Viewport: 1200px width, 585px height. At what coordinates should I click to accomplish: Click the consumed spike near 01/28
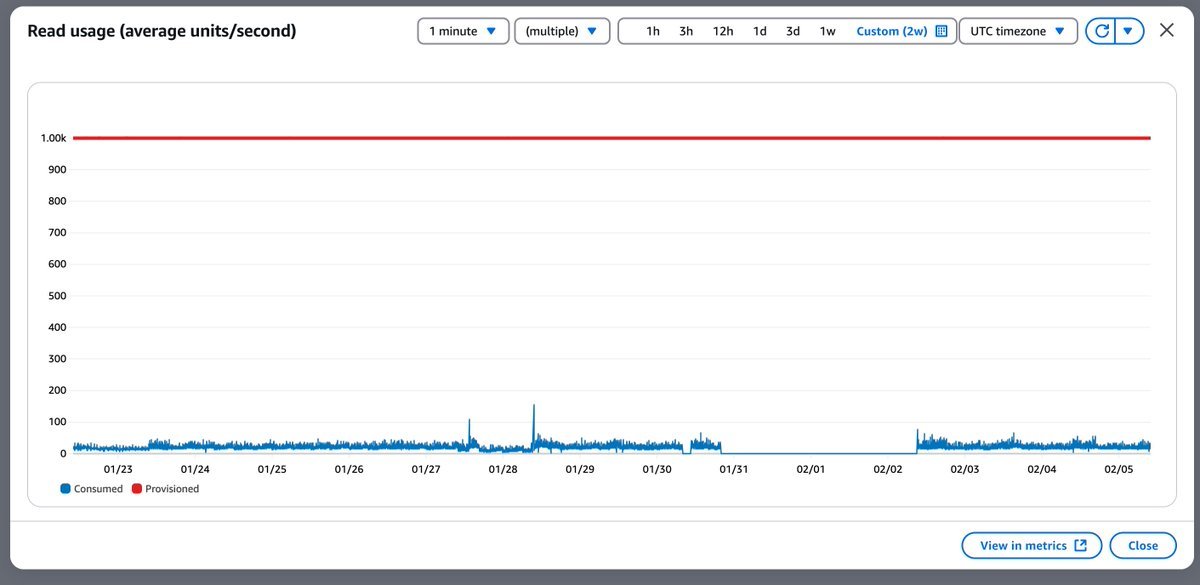[x=534, y=408]
